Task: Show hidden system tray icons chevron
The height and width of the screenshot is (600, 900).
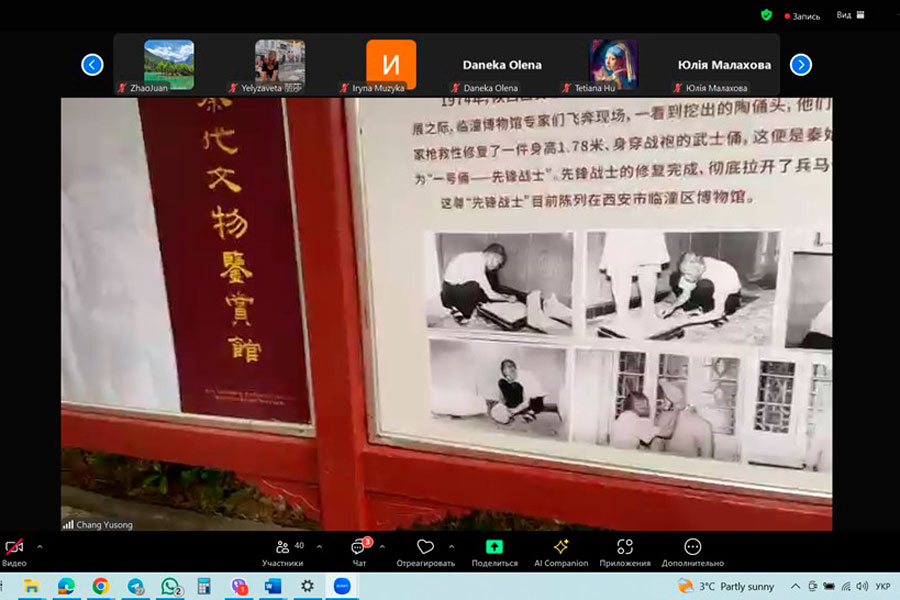Action: [795, 586]
